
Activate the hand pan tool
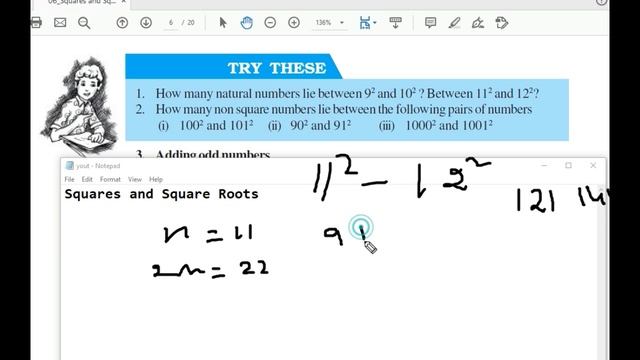[x=247, y=23]
